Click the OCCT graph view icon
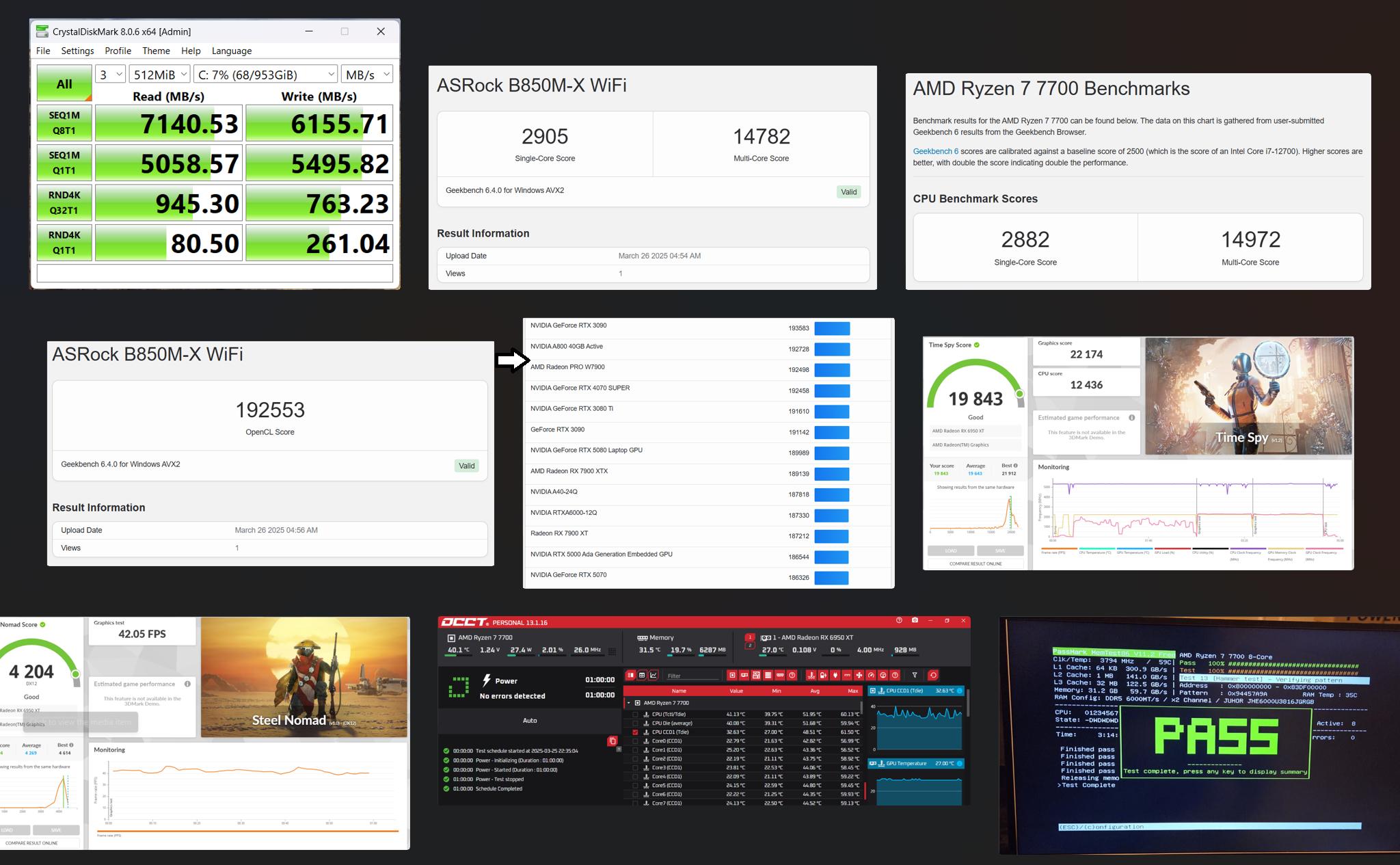 point(653,676)
